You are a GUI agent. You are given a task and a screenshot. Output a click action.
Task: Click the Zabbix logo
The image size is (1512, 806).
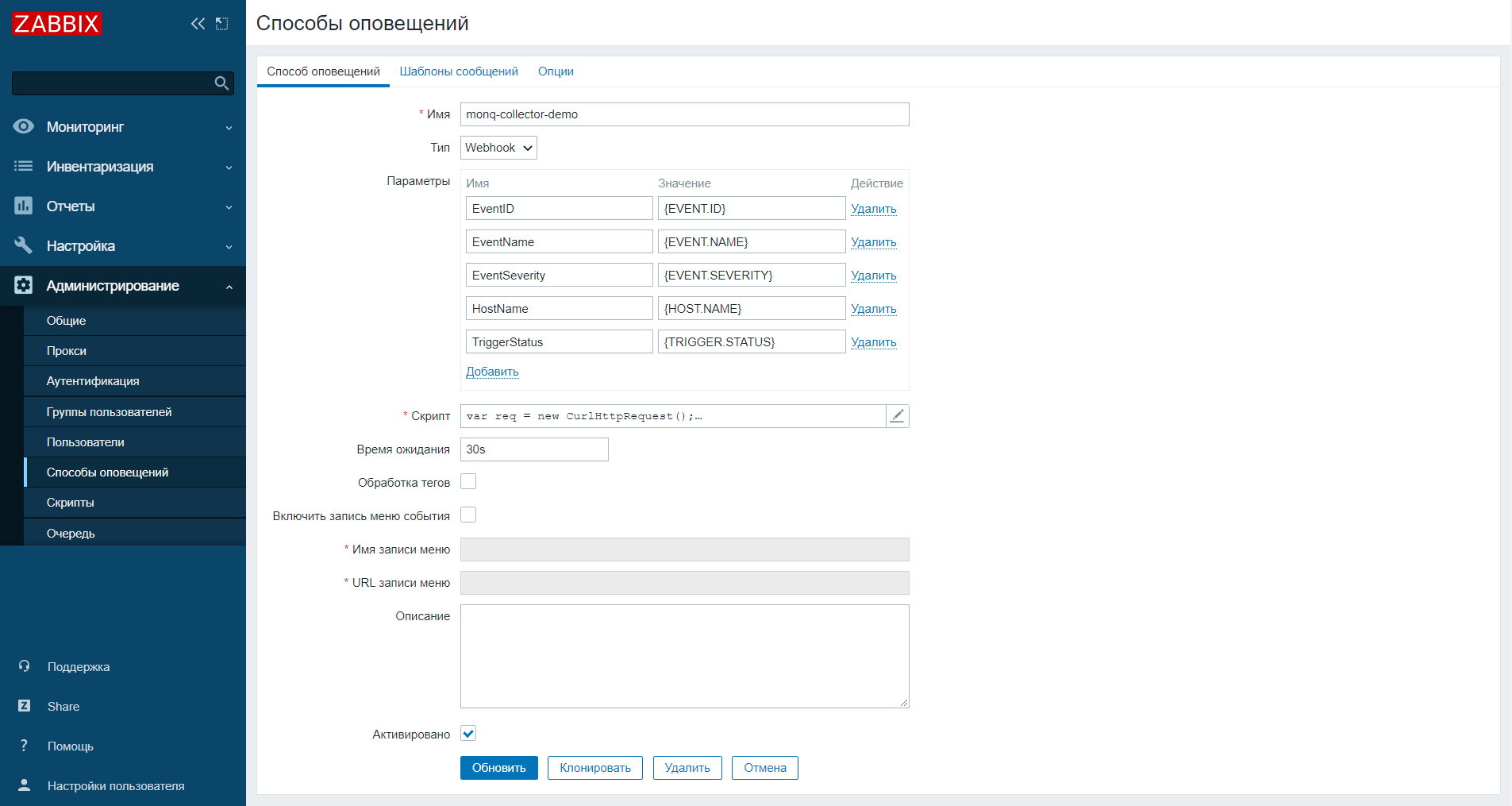56,24
